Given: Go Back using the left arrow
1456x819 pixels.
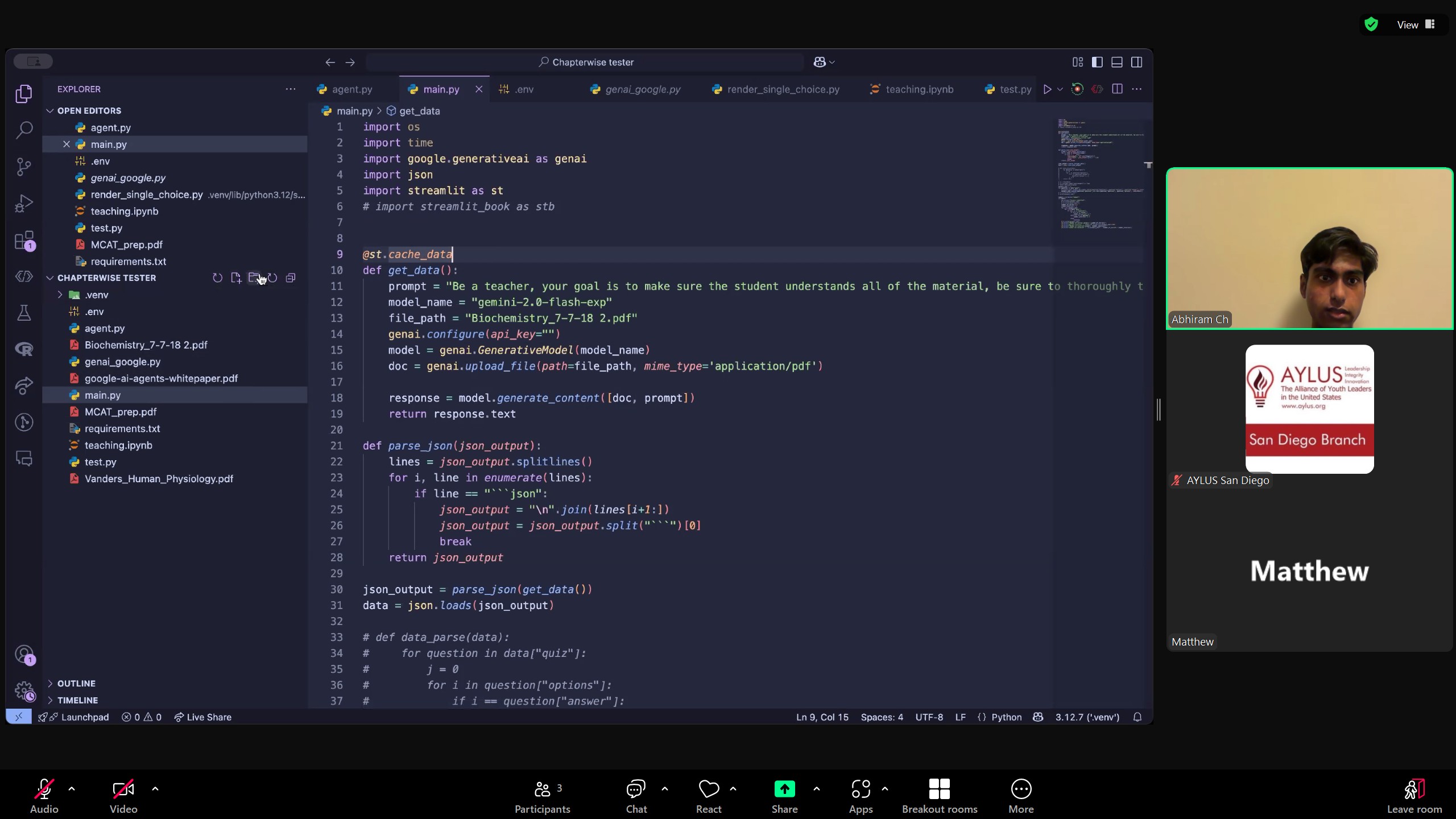Looking at the screenshot, I should (330, 62).
